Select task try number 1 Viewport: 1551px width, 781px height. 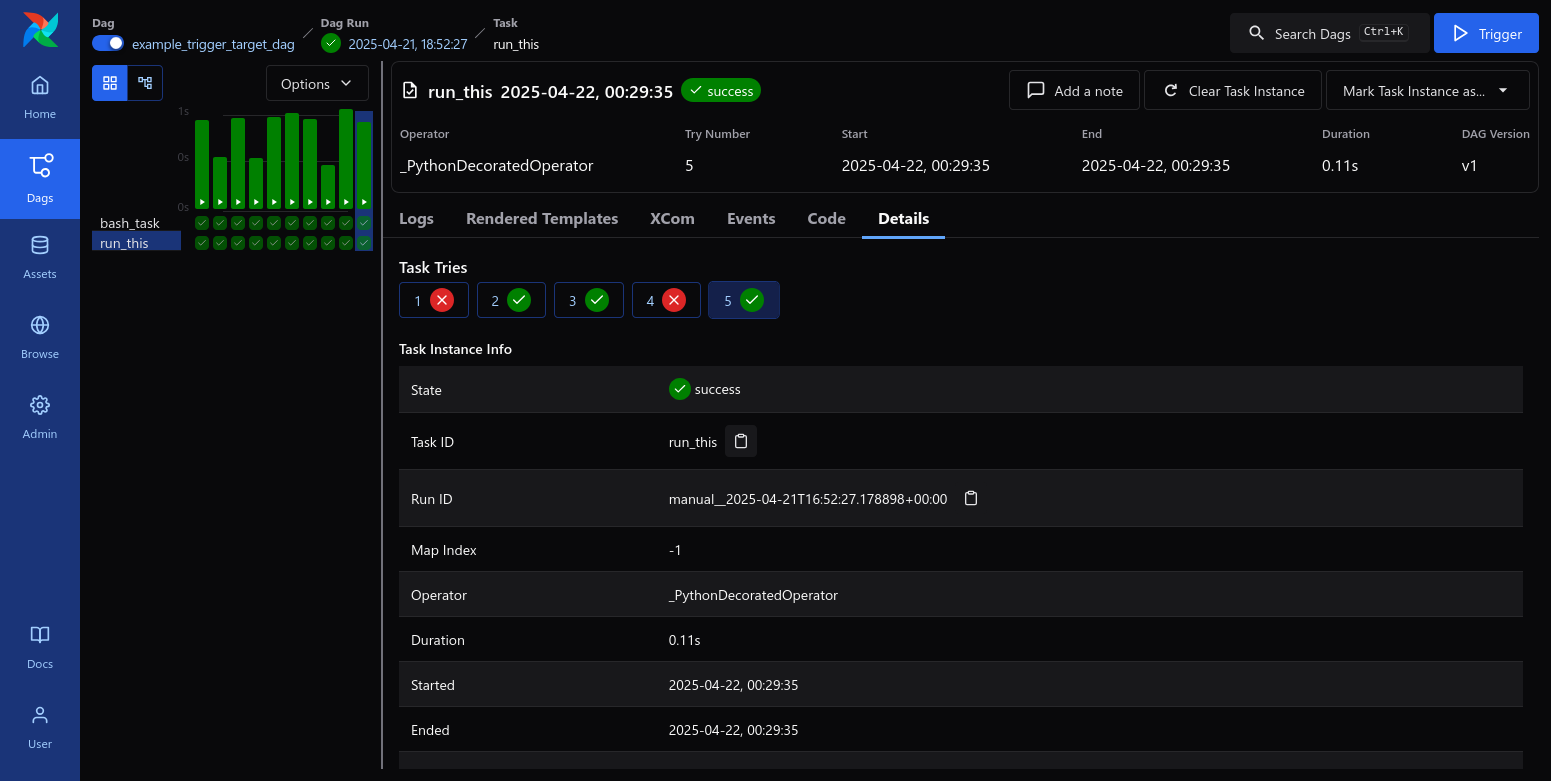(434, 300)
